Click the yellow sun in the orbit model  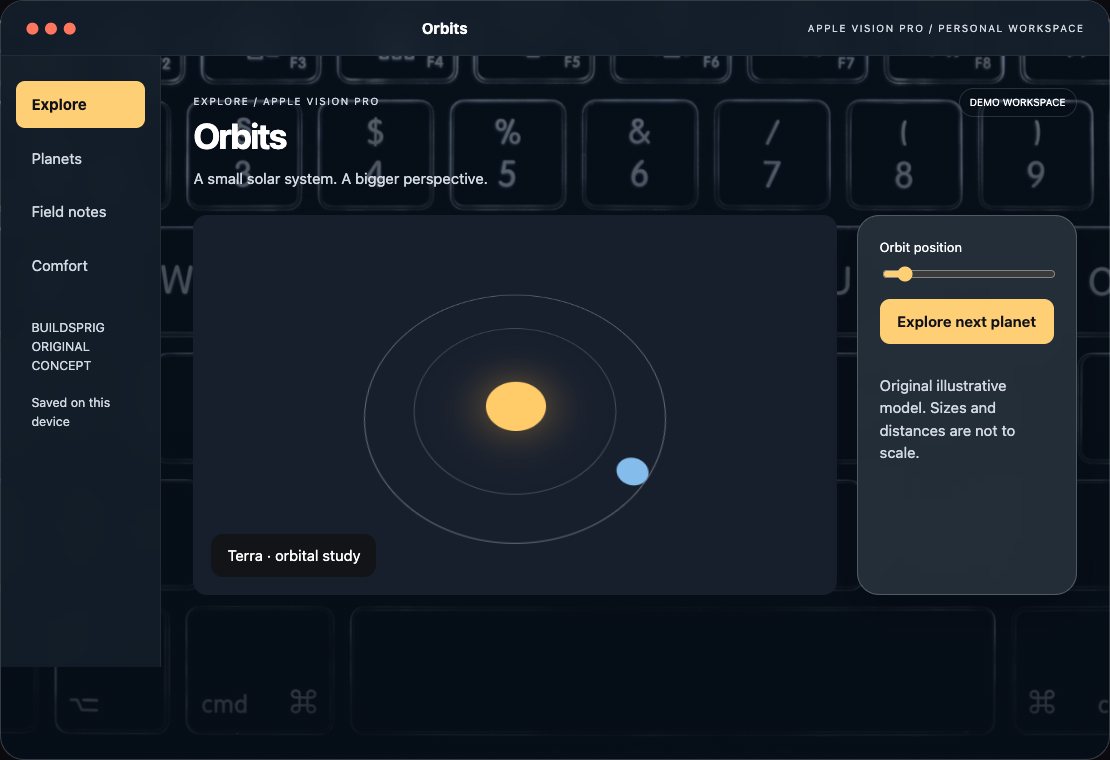pyautogui.click(x=515, y=406)
